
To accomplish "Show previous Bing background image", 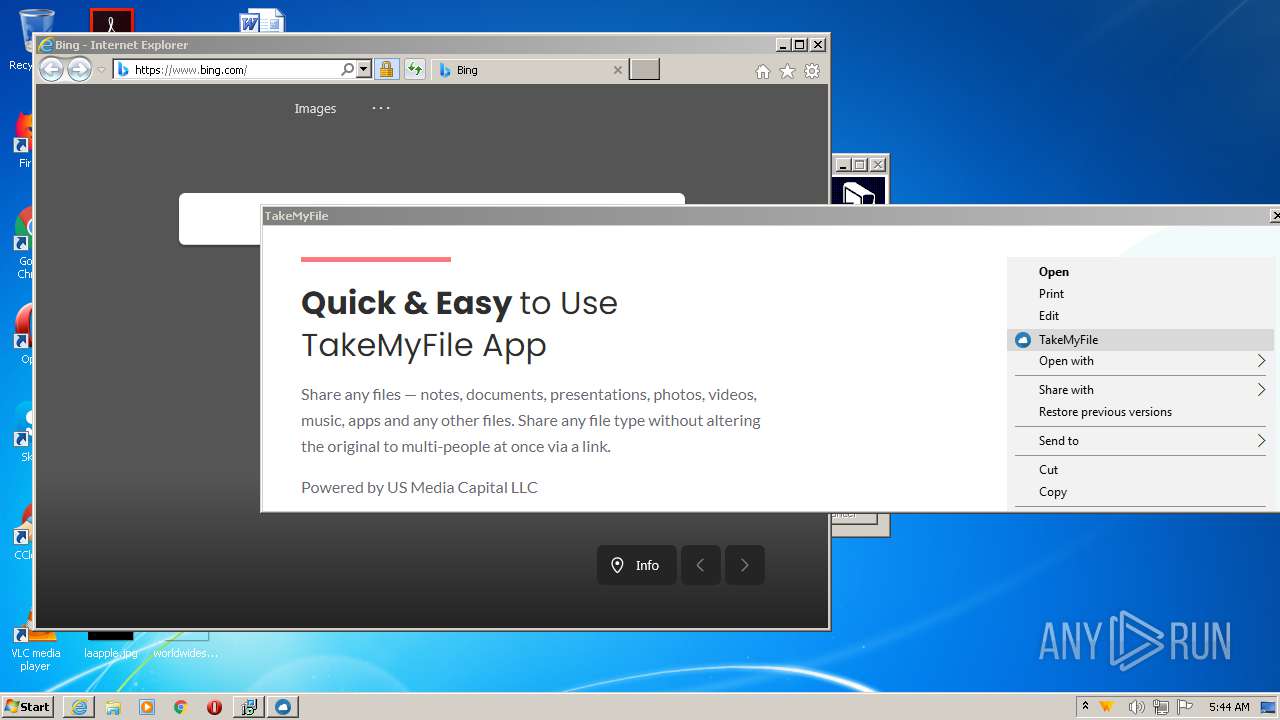I will [701, 565].
